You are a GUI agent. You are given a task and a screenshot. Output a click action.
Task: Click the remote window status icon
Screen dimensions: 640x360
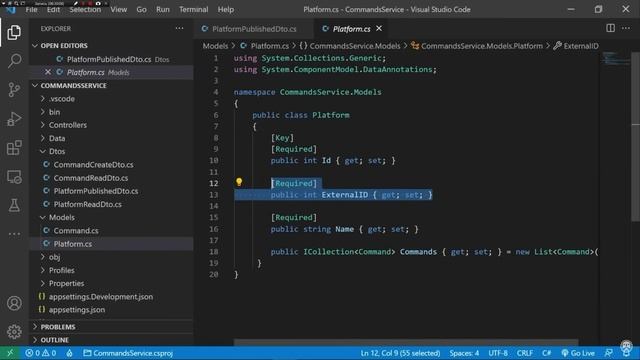(x=10, y=353)
